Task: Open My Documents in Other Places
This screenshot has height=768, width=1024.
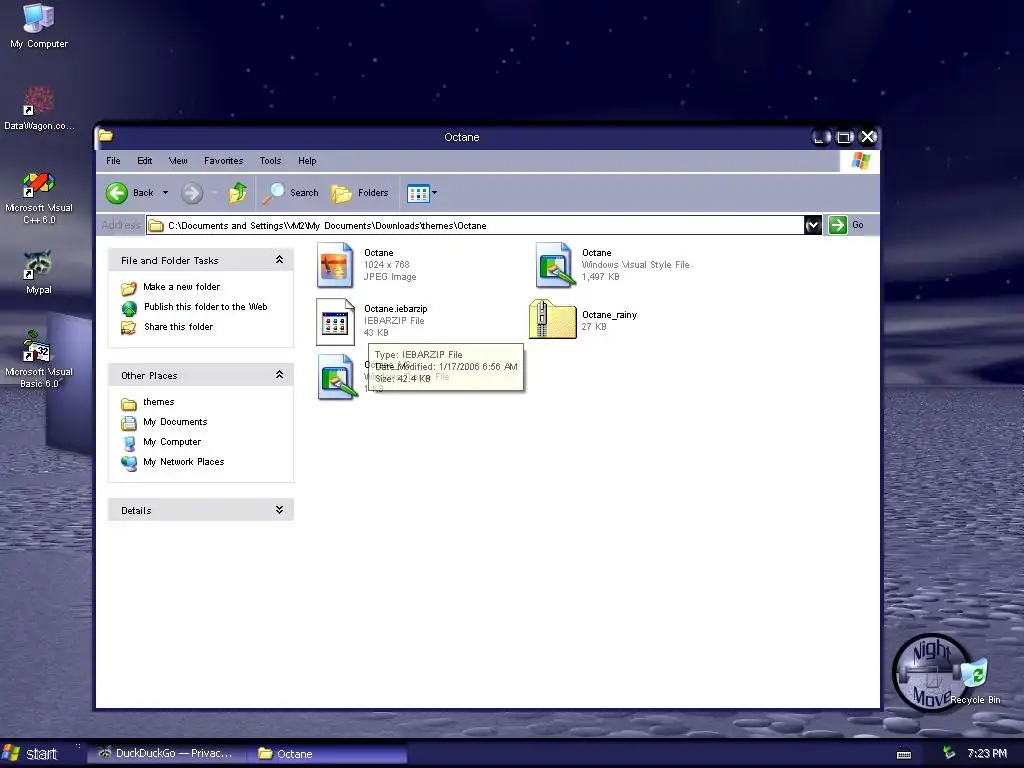Action: pyautogui.click(x=175, y=422)
